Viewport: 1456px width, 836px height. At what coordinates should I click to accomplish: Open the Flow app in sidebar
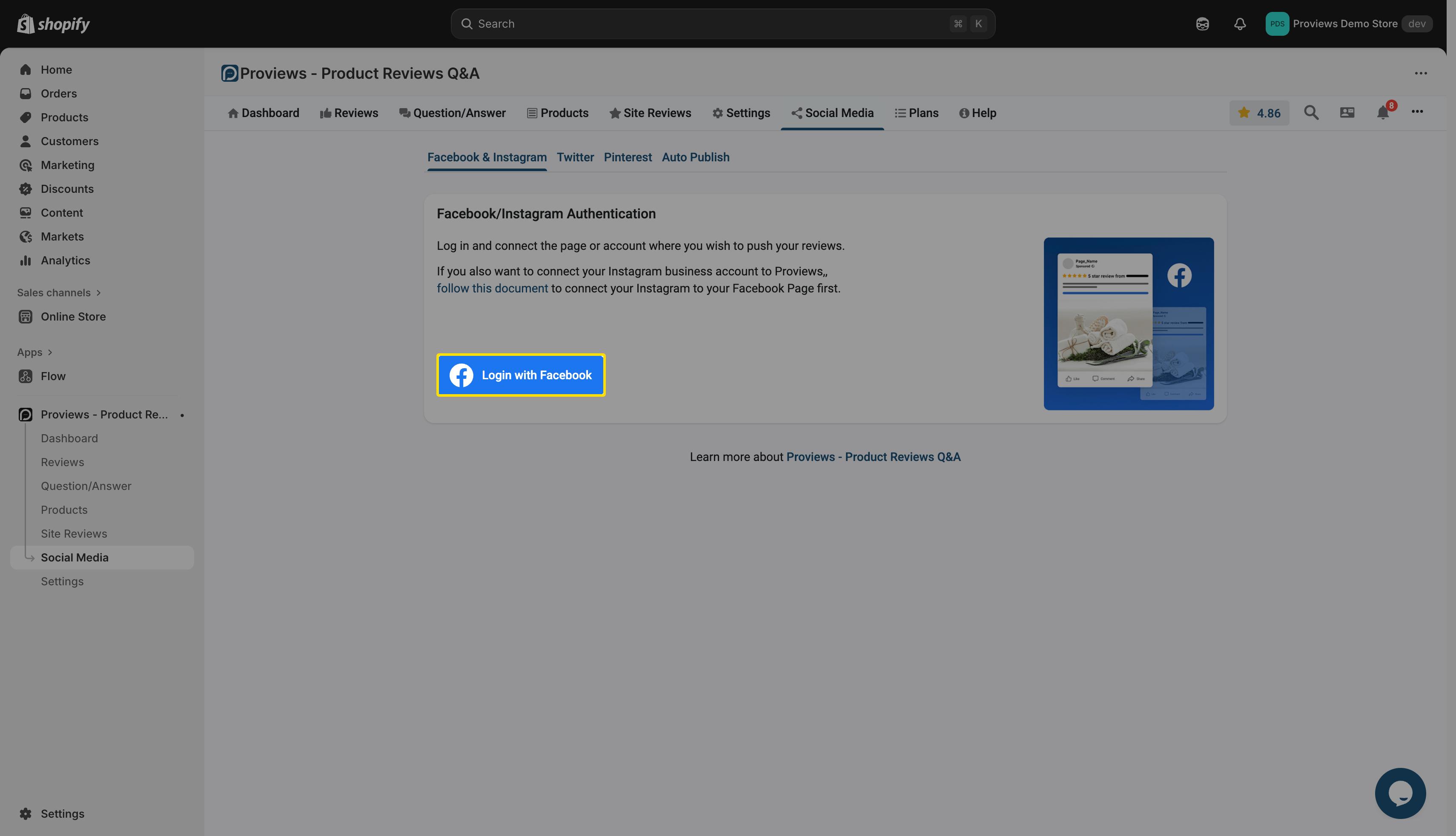pos(53,376)
